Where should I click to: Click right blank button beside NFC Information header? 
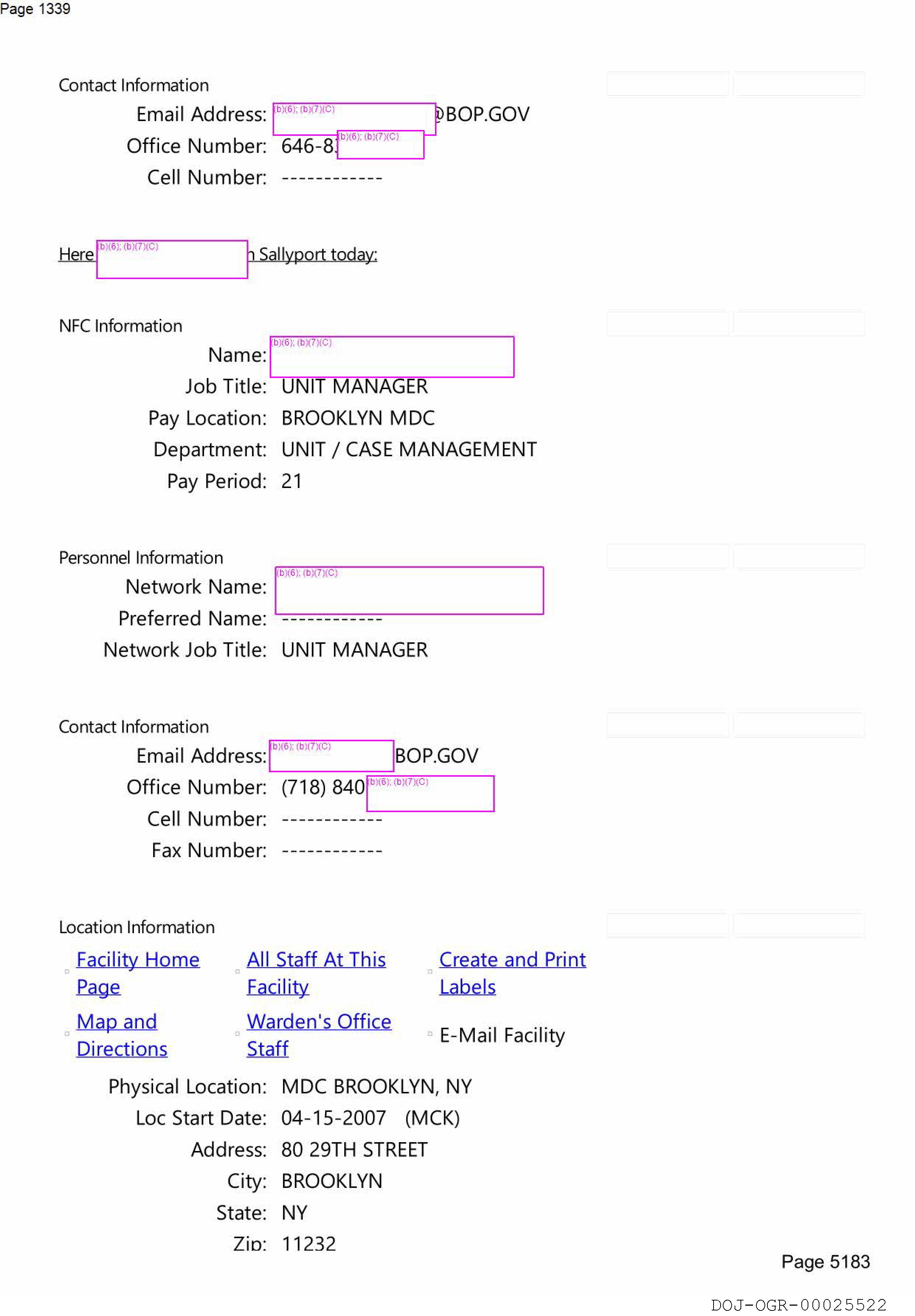[x=799, y=324]
